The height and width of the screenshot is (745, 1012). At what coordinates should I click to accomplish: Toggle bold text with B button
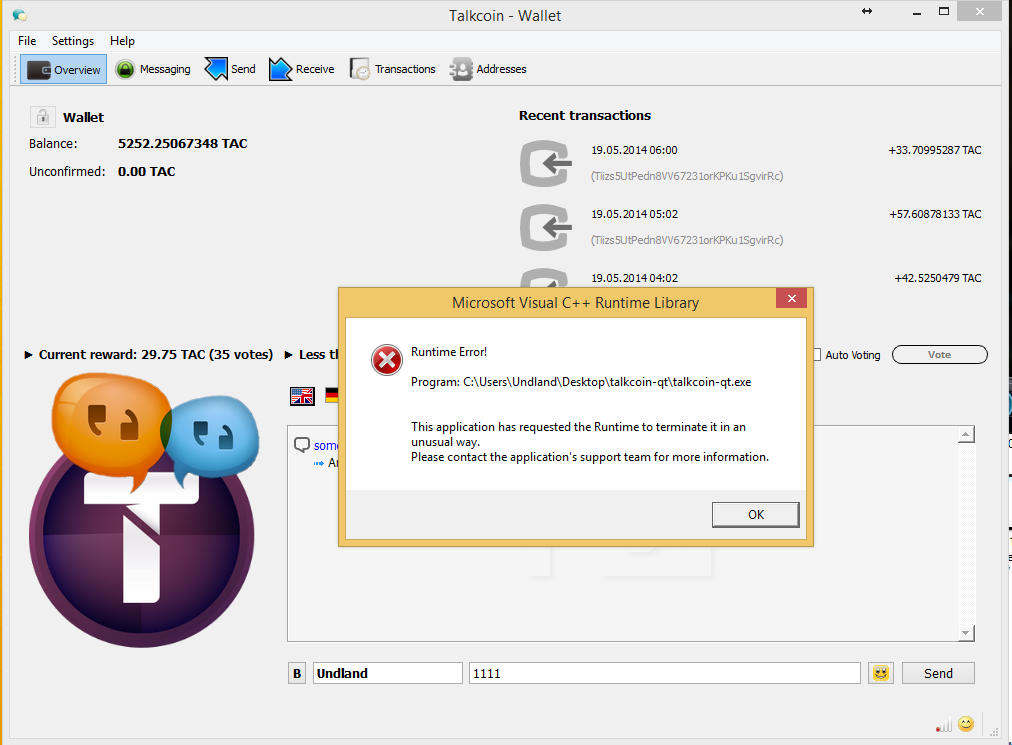[297, 673]
